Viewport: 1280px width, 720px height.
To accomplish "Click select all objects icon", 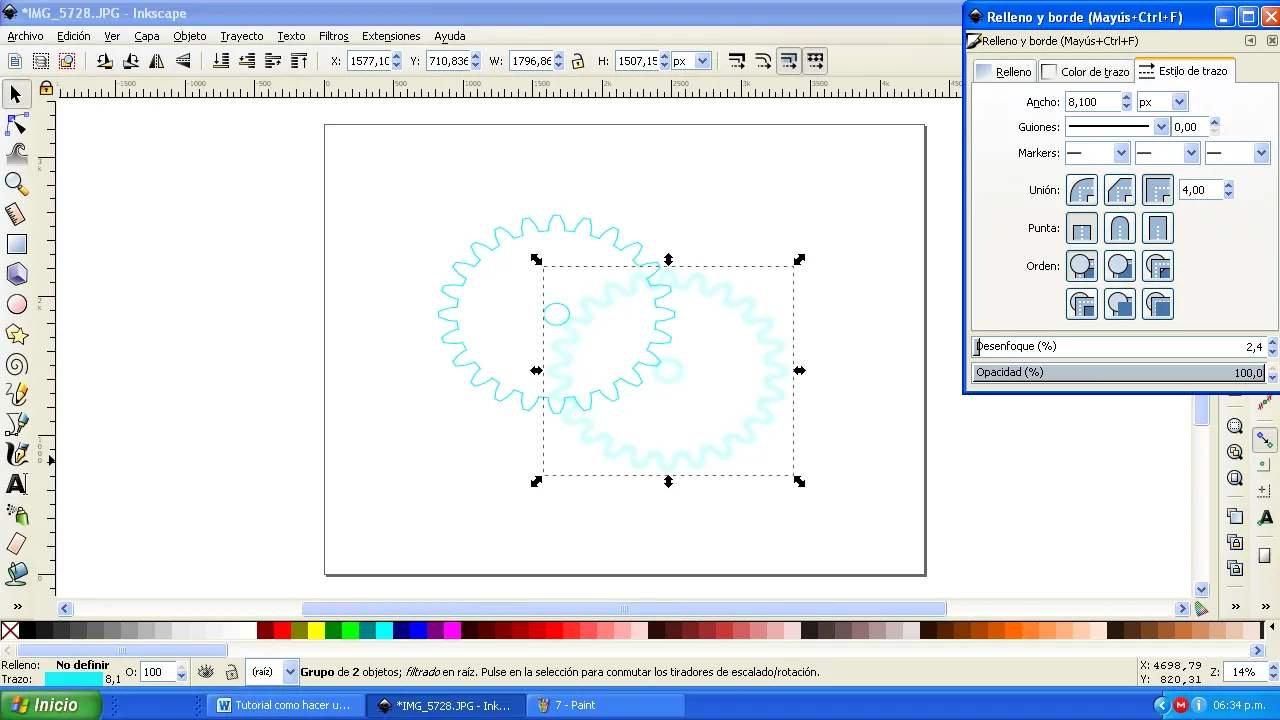I will (15, 61).
